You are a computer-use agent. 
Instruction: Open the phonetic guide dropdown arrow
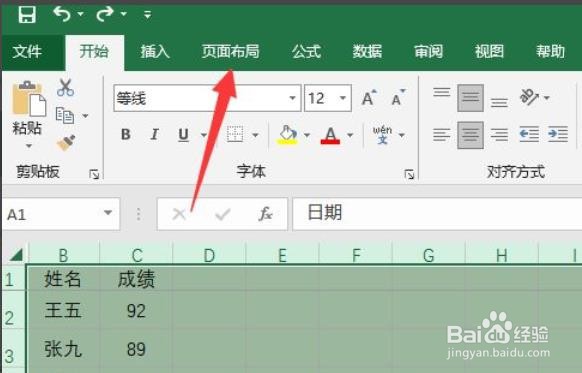[402, 135]
